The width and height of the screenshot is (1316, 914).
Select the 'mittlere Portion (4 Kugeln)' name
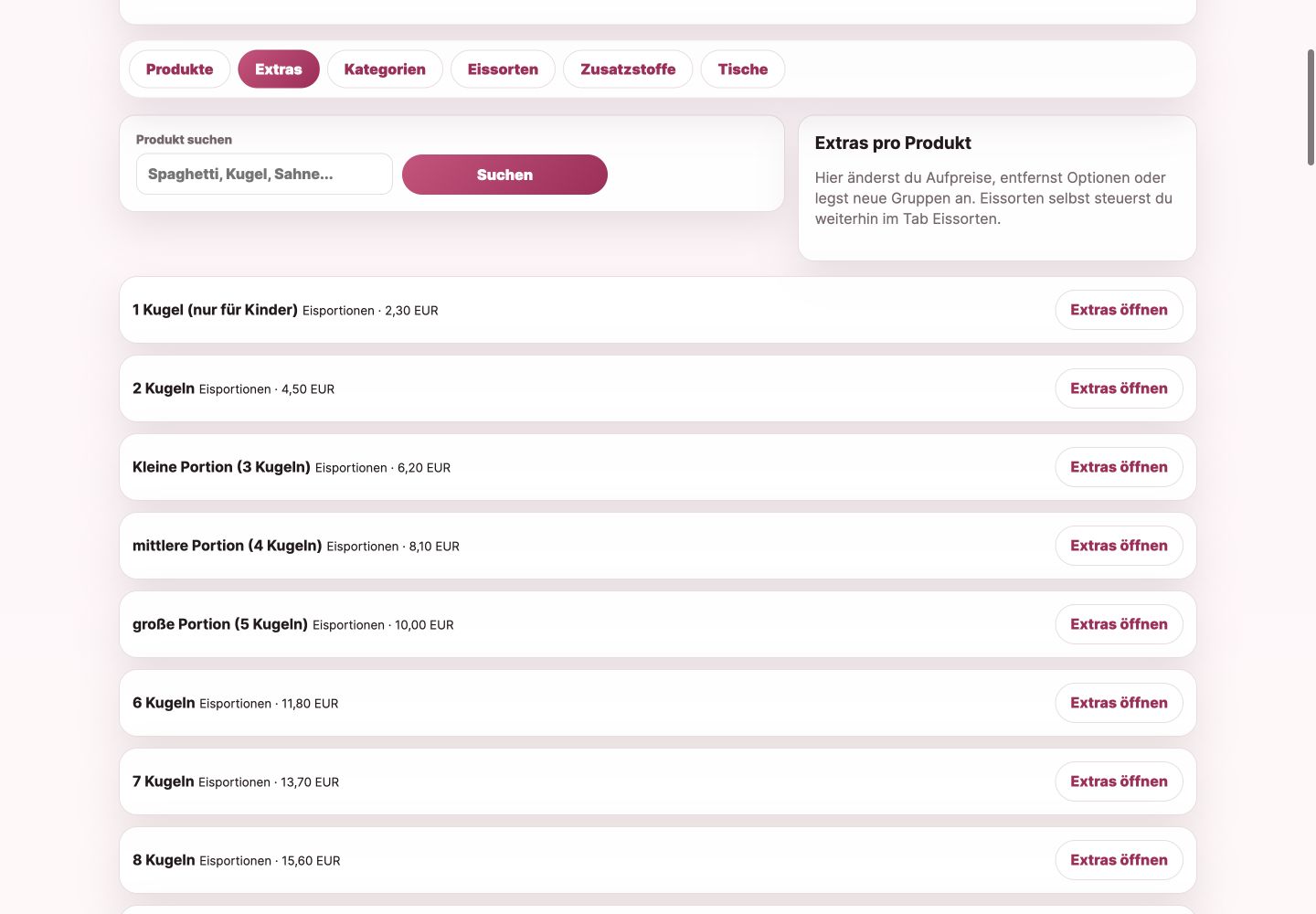pyautogui.click(x=228, y=546)
